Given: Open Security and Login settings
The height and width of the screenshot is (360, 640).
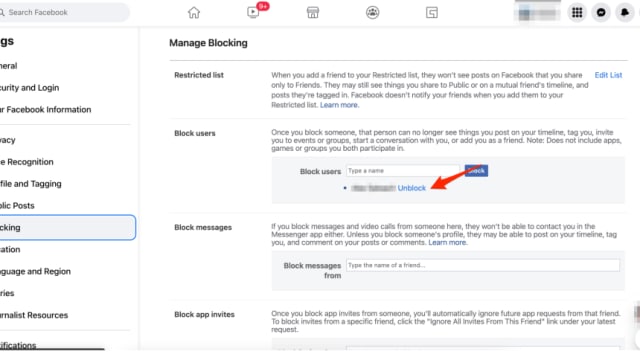Looking at the screenshot, I should click(x=29, y=88).
